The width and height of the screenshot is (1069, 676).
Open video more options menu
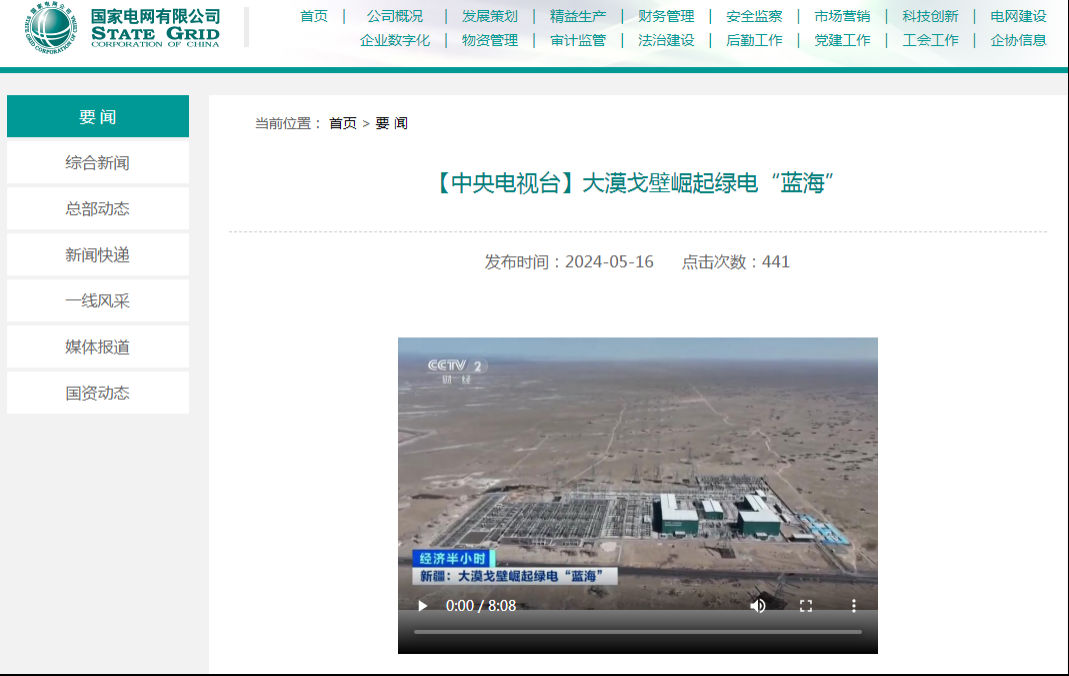coord(853,606)
